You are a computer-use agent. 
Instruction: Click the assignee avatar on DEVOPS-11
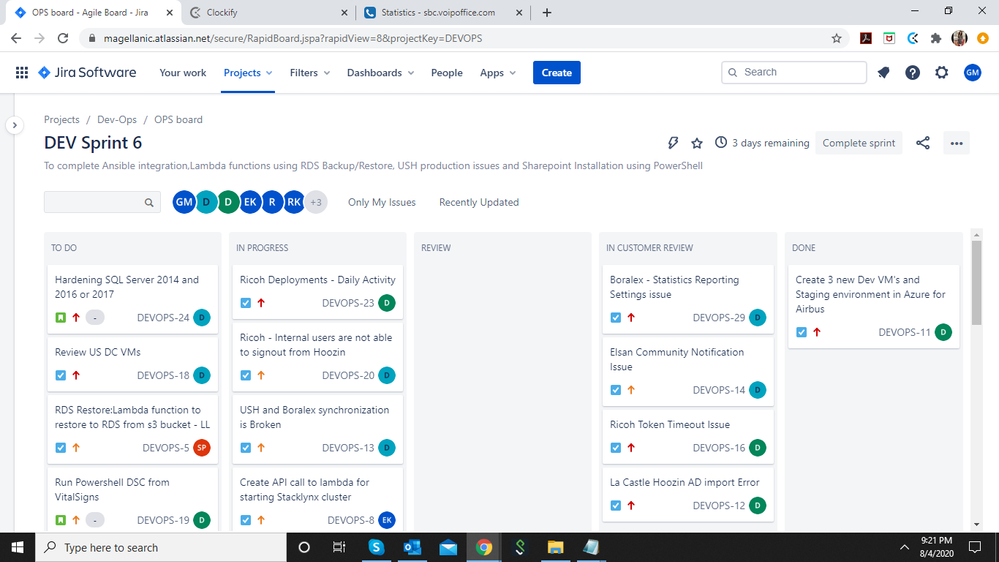pos(943,332)
